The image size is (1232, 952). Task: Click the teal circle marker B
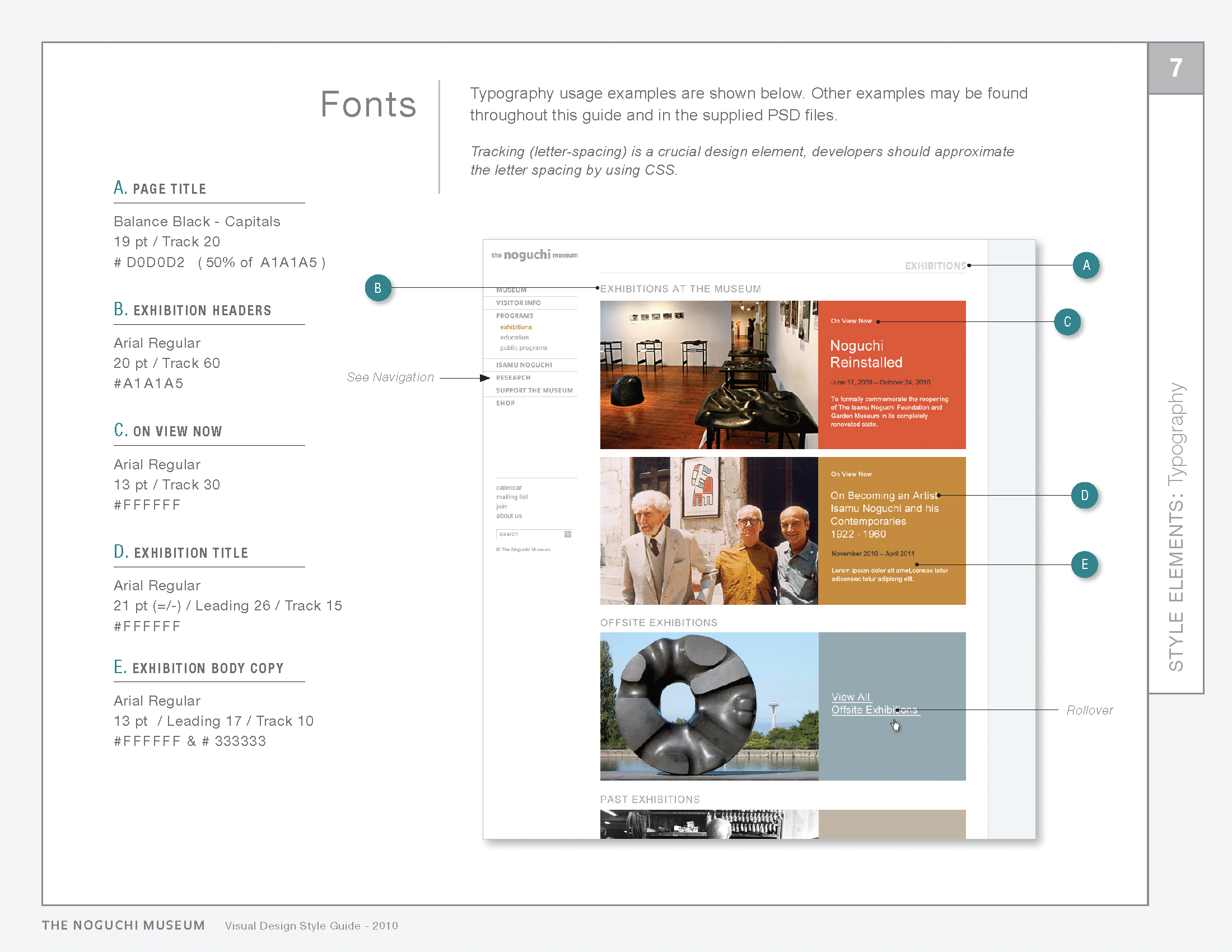point(378,288)
